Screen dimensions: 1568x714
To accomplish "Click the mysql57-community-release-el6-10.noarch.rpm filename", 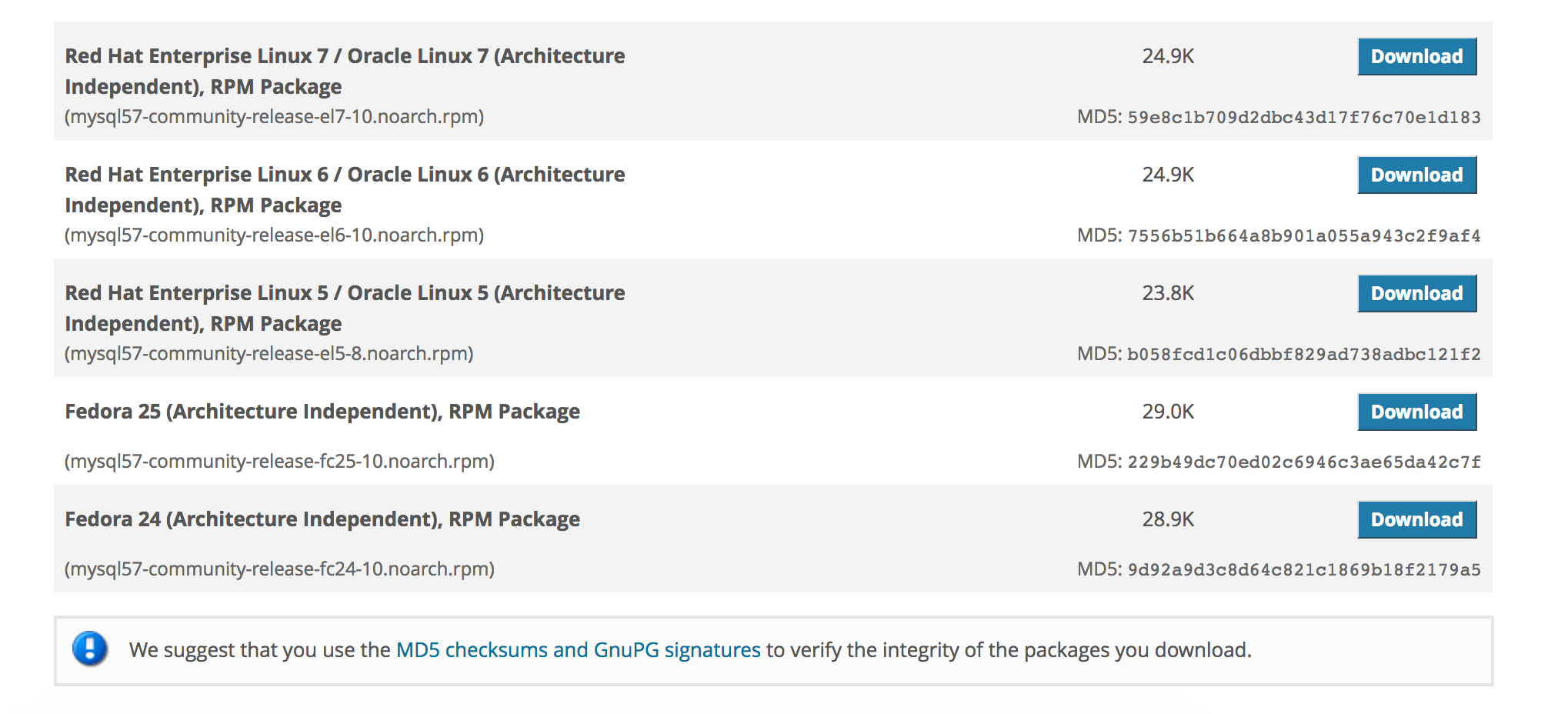I will [274, 235].
